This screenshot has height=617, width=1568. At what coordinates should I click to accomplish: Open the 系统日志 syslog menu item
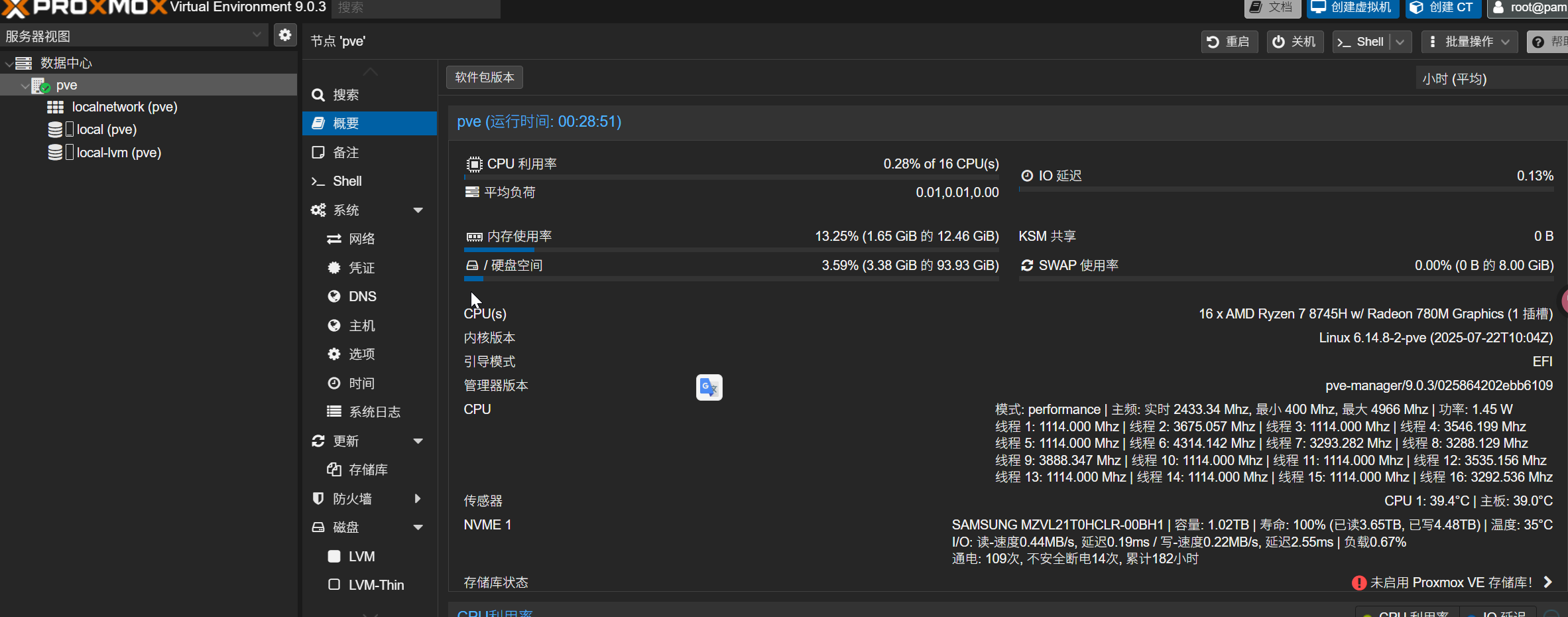(x=370, y=412)
